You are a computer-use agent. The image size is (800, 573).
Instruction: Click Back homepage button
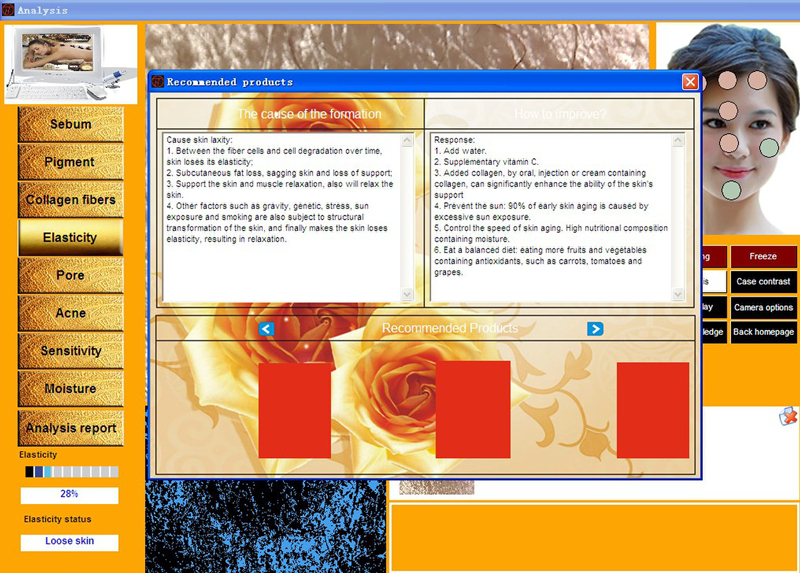[x=764, y=332]
